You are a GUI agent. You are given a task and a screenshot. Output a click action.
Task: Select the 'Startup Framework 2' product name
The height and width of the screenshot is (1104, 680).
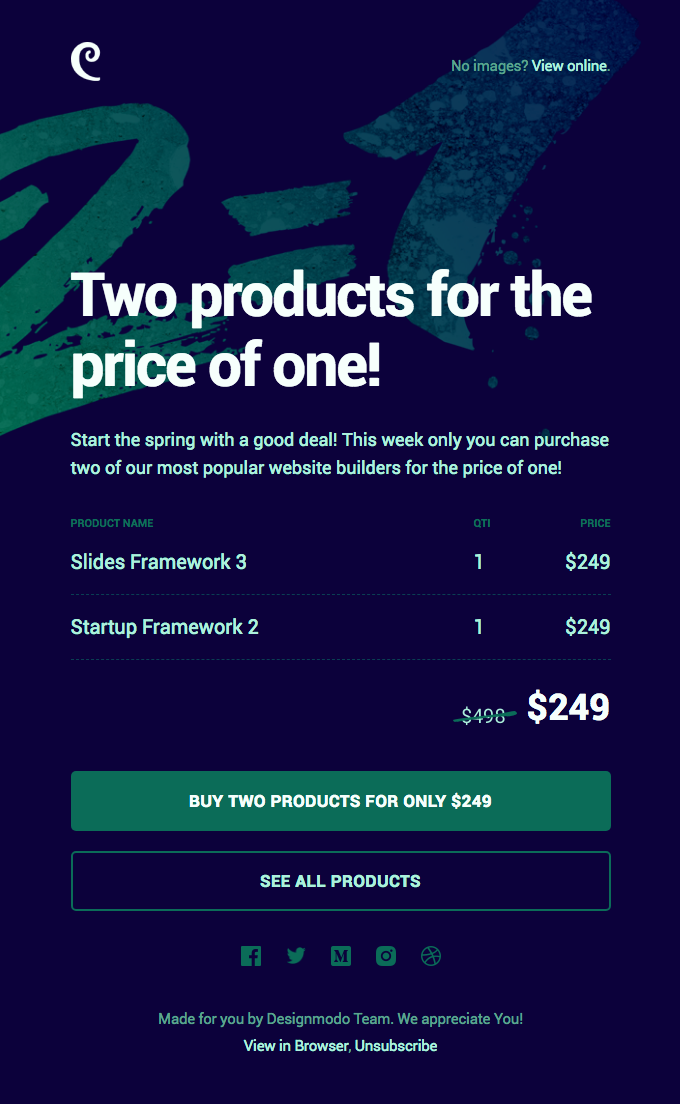(163, 627)
